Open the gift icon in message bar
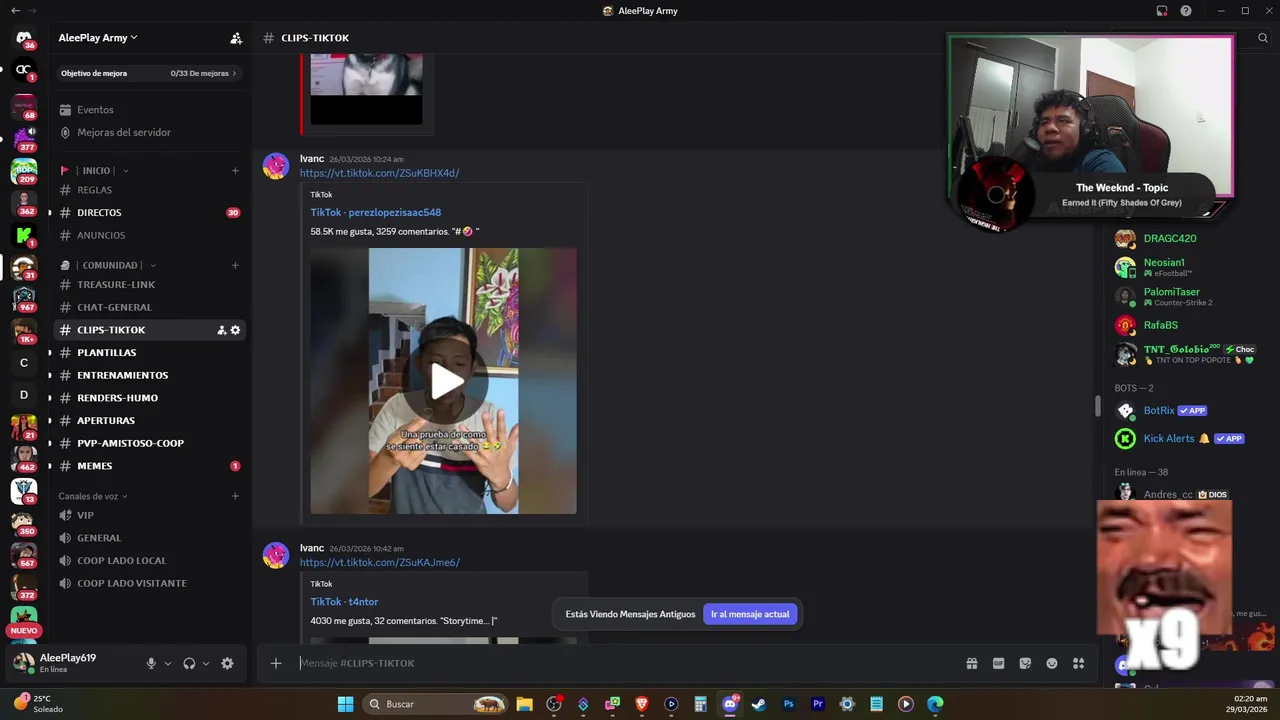The image size is (1280, 720). (971, 663)
